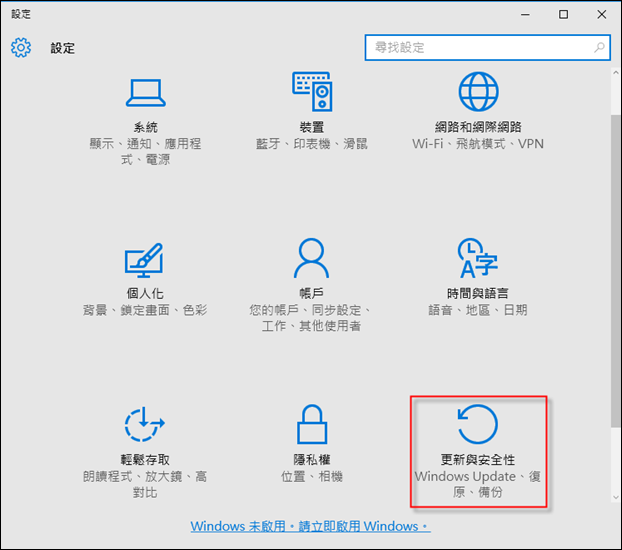Click Wi-Fi、飛航模式、VPN description text
Viewport: 622px width, 550px height.
pyautogui.click(x=478, y=144)
